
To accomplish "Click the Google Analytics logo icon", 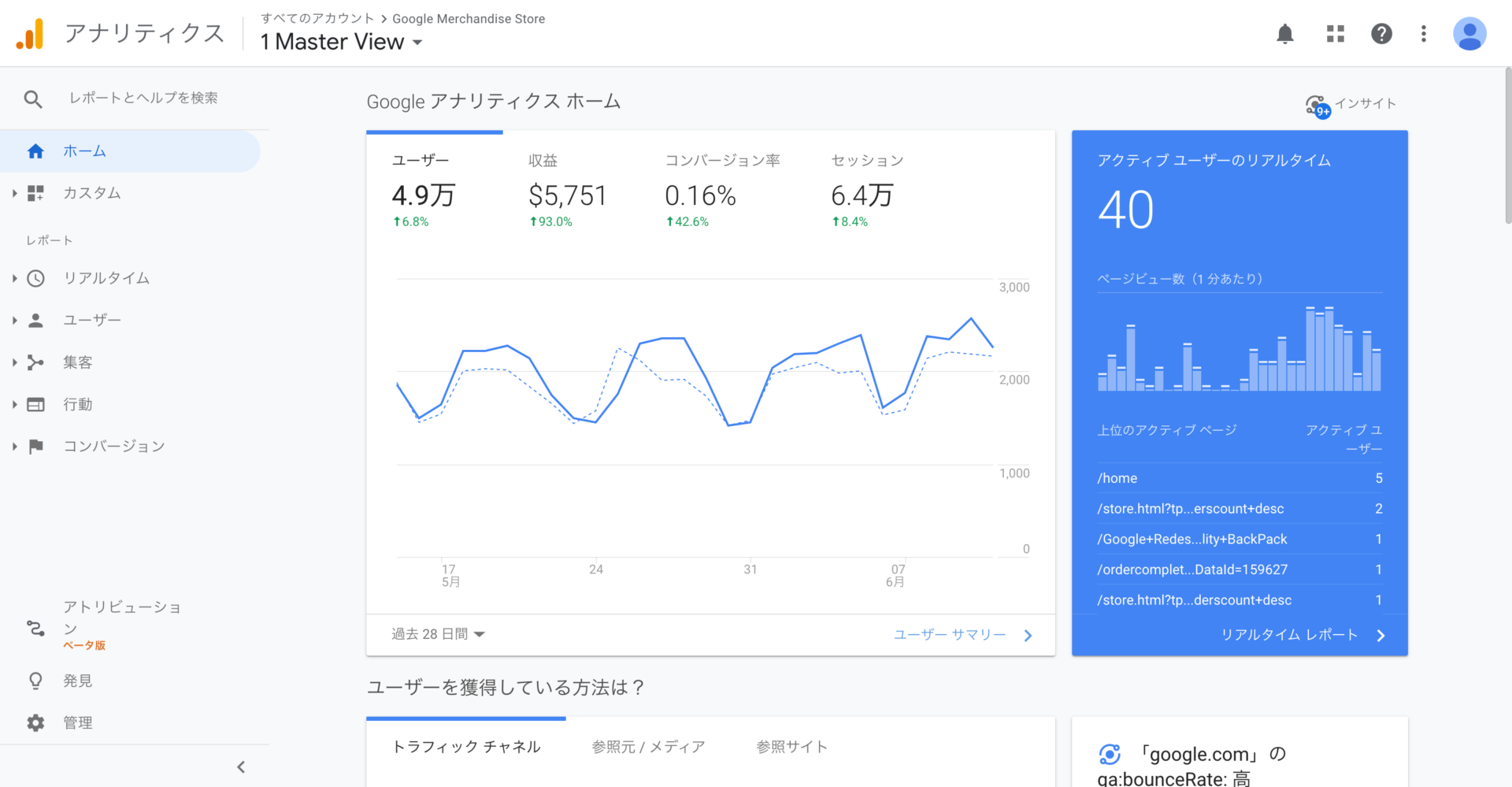I will tap(30, 34).
